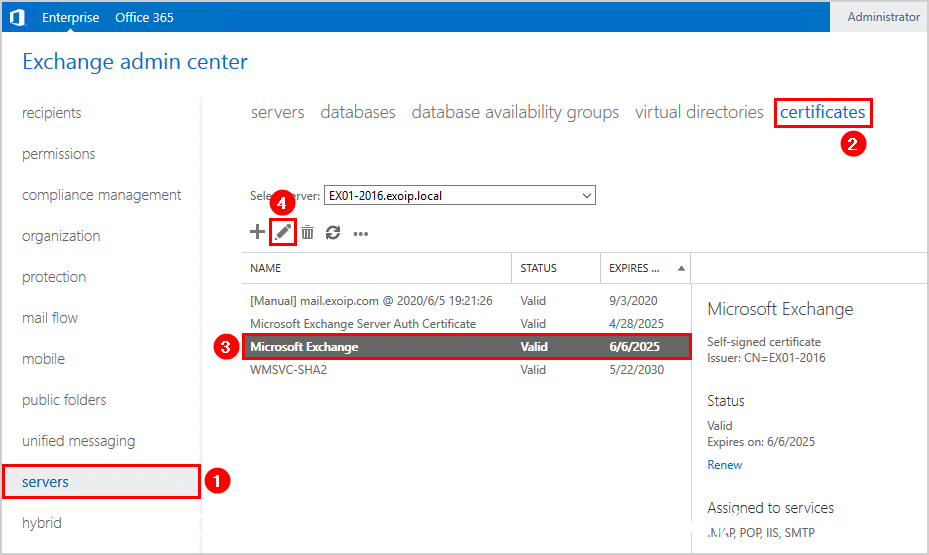
Task: Select servers in the left navigation
Action: (x=101, y=482)
